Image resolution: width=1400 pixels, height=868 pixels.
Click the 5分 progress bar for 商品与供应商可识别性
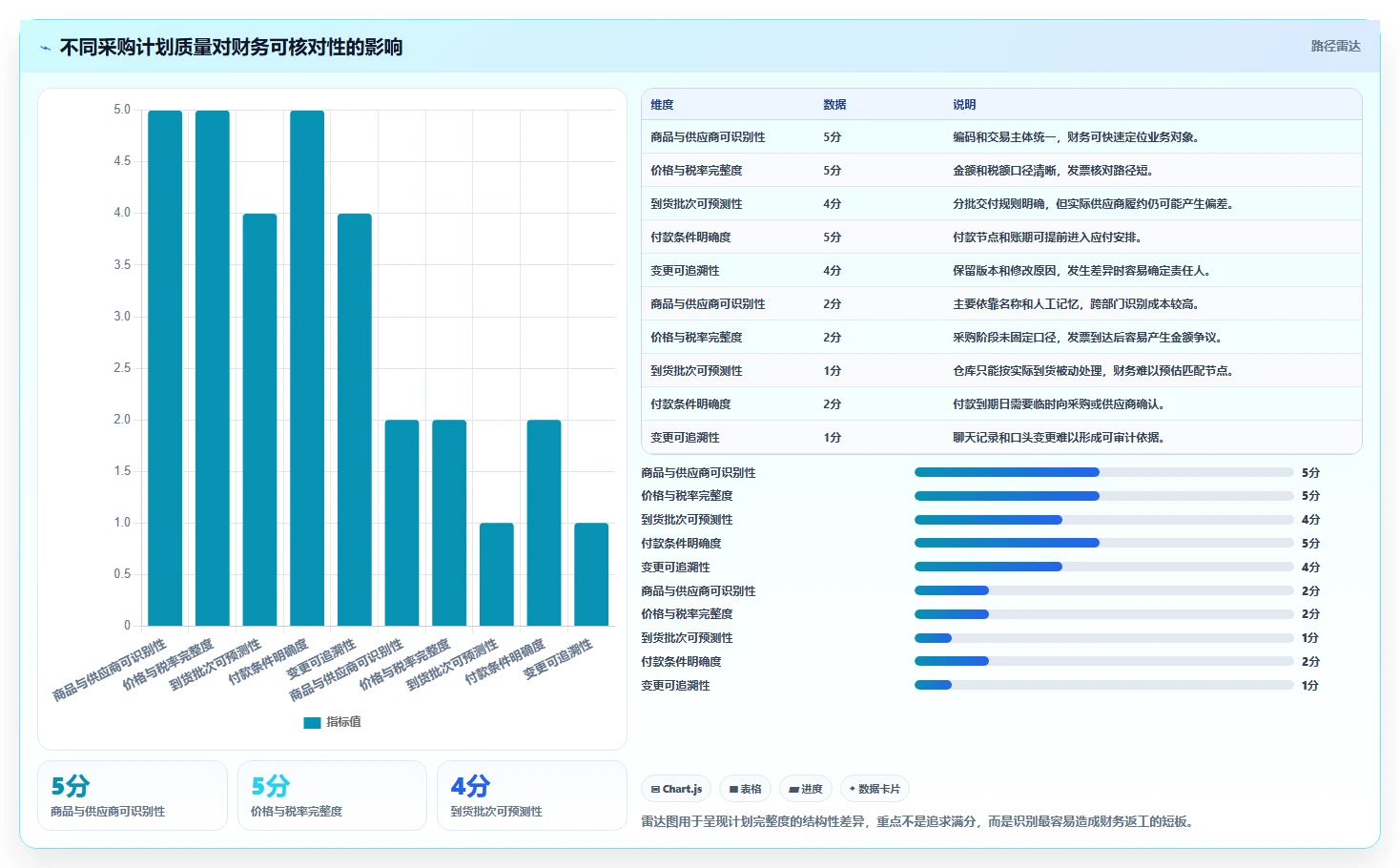[x=1103, y=472]
